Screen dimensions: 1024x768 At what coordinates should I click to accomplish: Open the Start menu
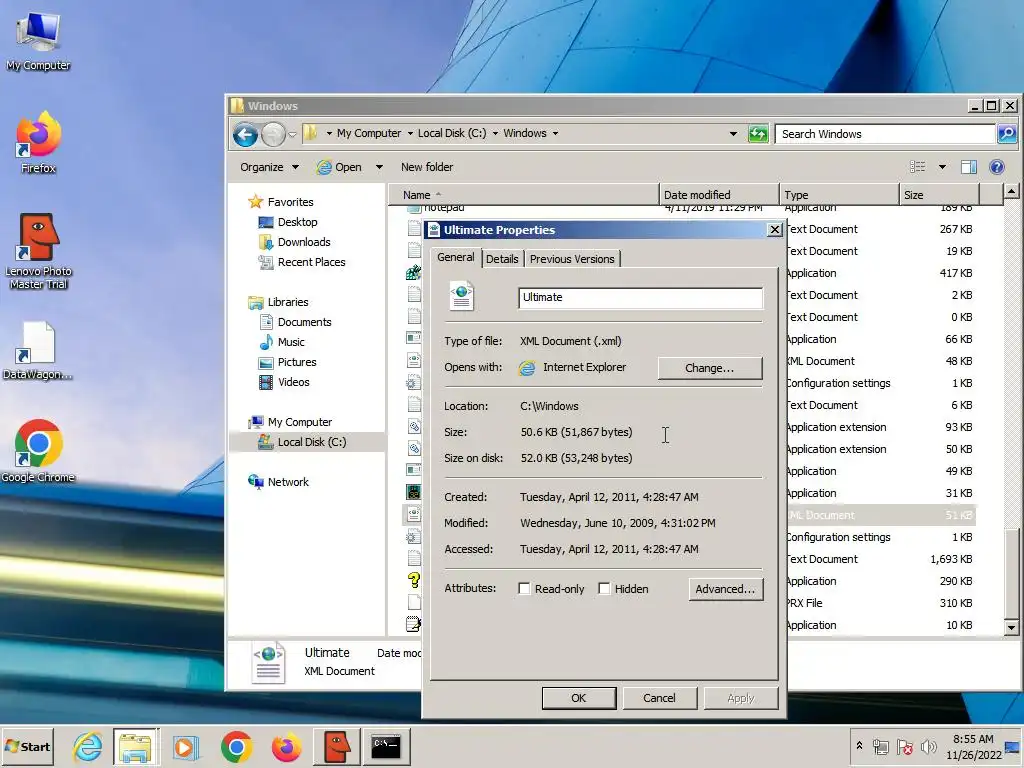point(27,746)
